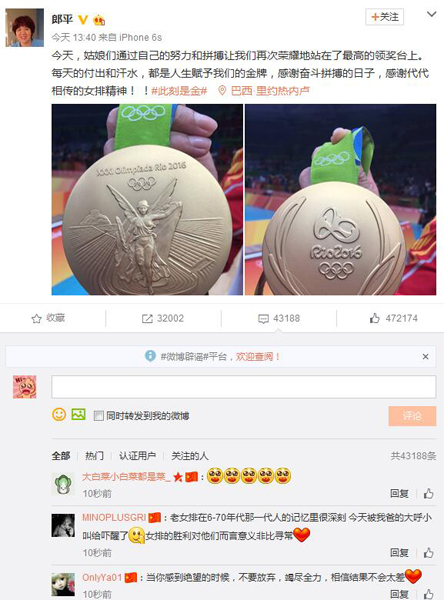Switch to the 热门 comments tab

pyautogui.click(x=94, y=456)
